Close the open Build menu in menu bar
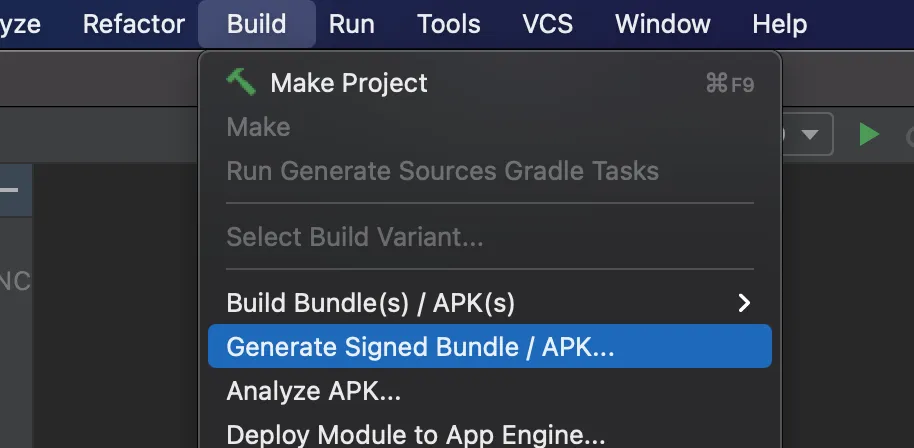Screen dimensions: 914x448 pyautogui.click(x=257, y=24)
